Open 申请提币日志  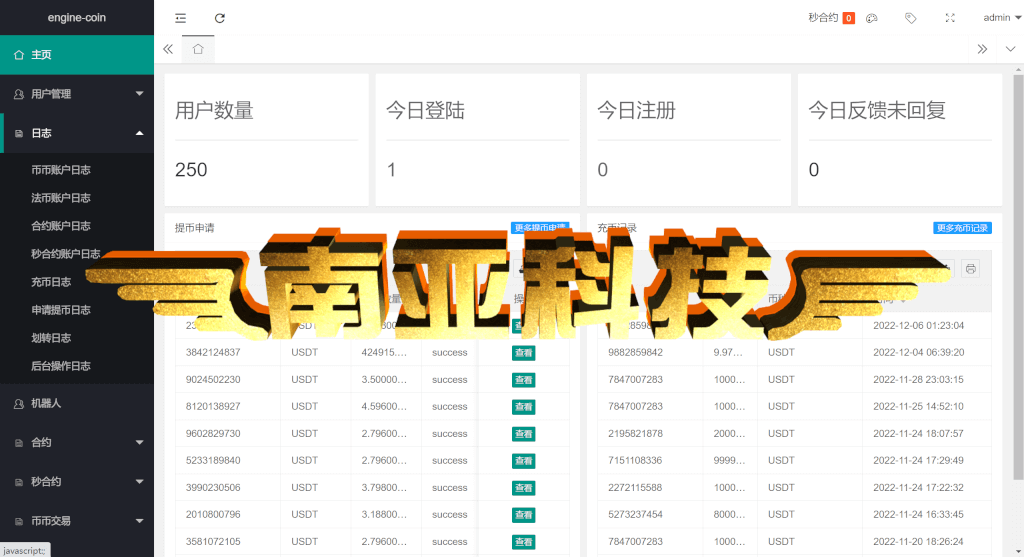[x=61, y=310]
